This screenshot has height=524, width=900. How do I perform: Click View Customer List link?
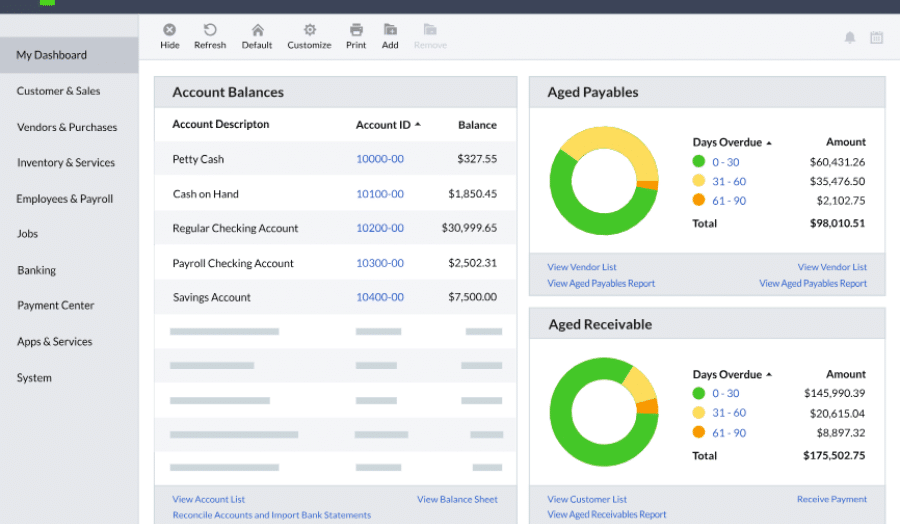point(587,499)
